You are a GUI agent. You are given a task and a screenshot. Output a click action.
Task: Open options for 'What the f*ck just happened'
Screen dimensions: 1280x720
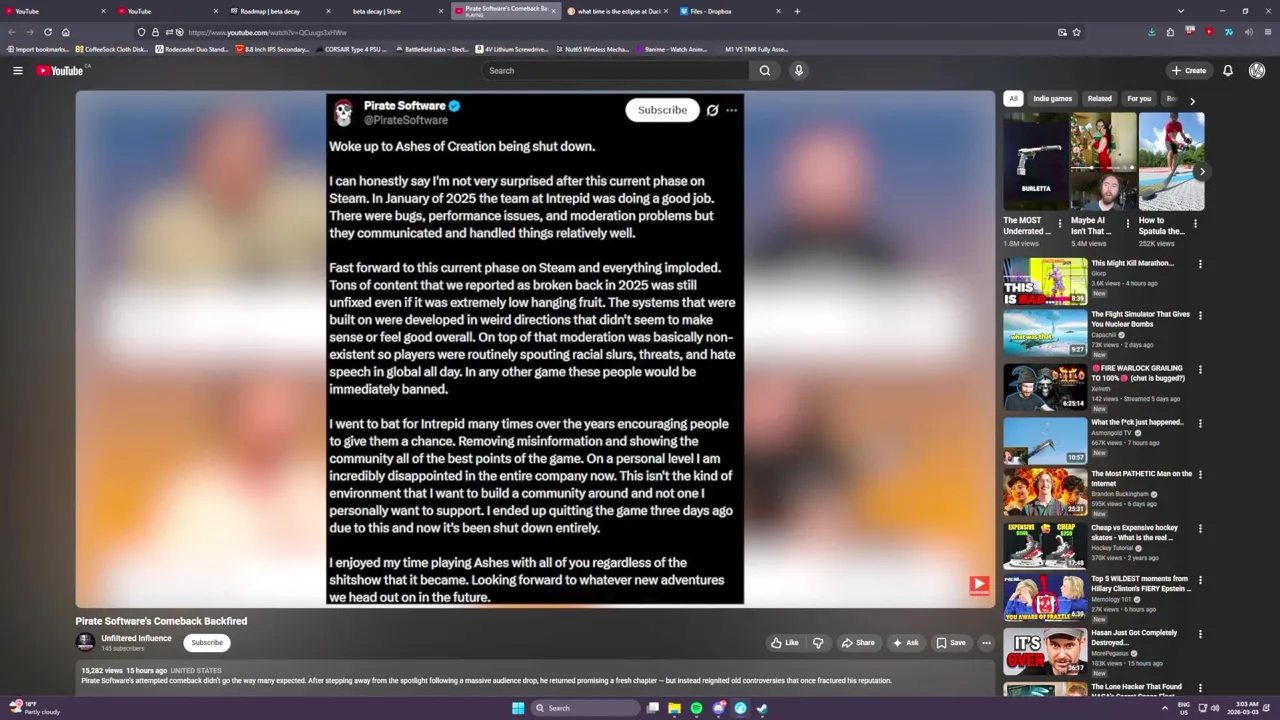click(x=1200, y=423)
